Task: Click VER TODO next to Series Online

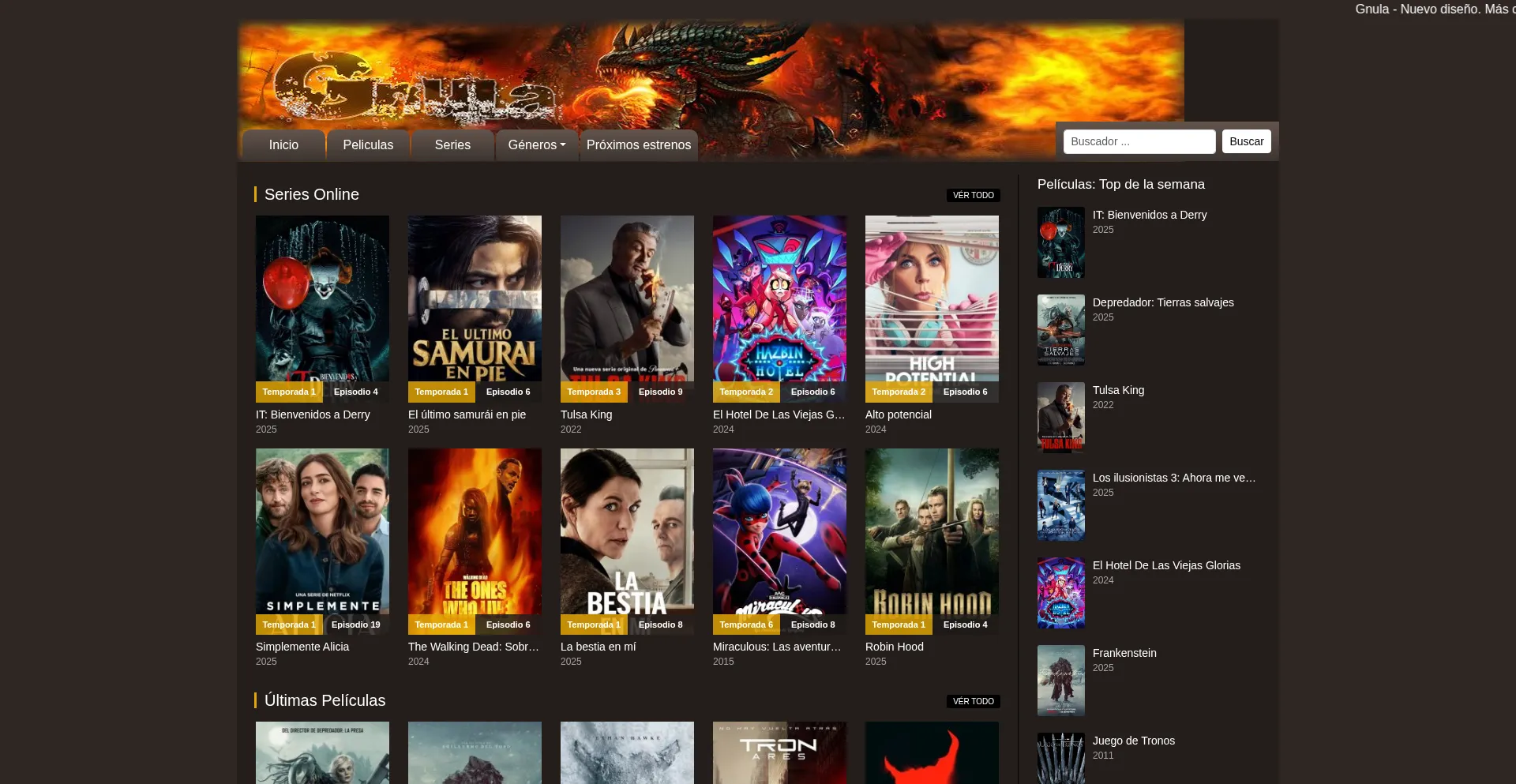Action: [973, 195]
